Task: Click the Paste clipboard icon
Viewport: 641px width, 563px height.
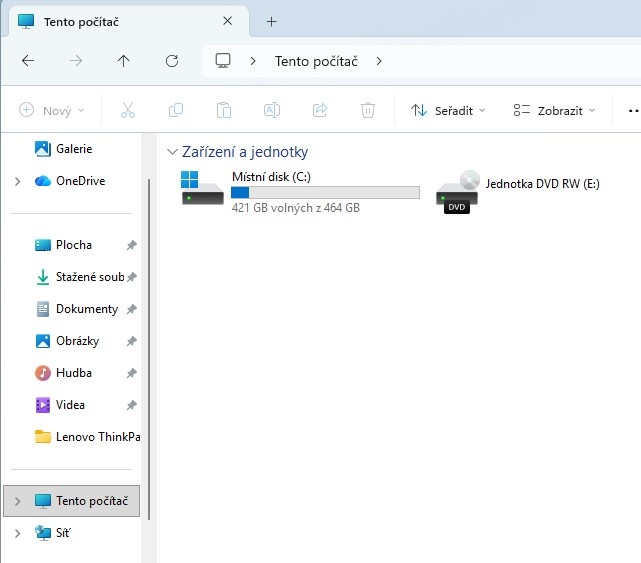Action: (224, 110)
